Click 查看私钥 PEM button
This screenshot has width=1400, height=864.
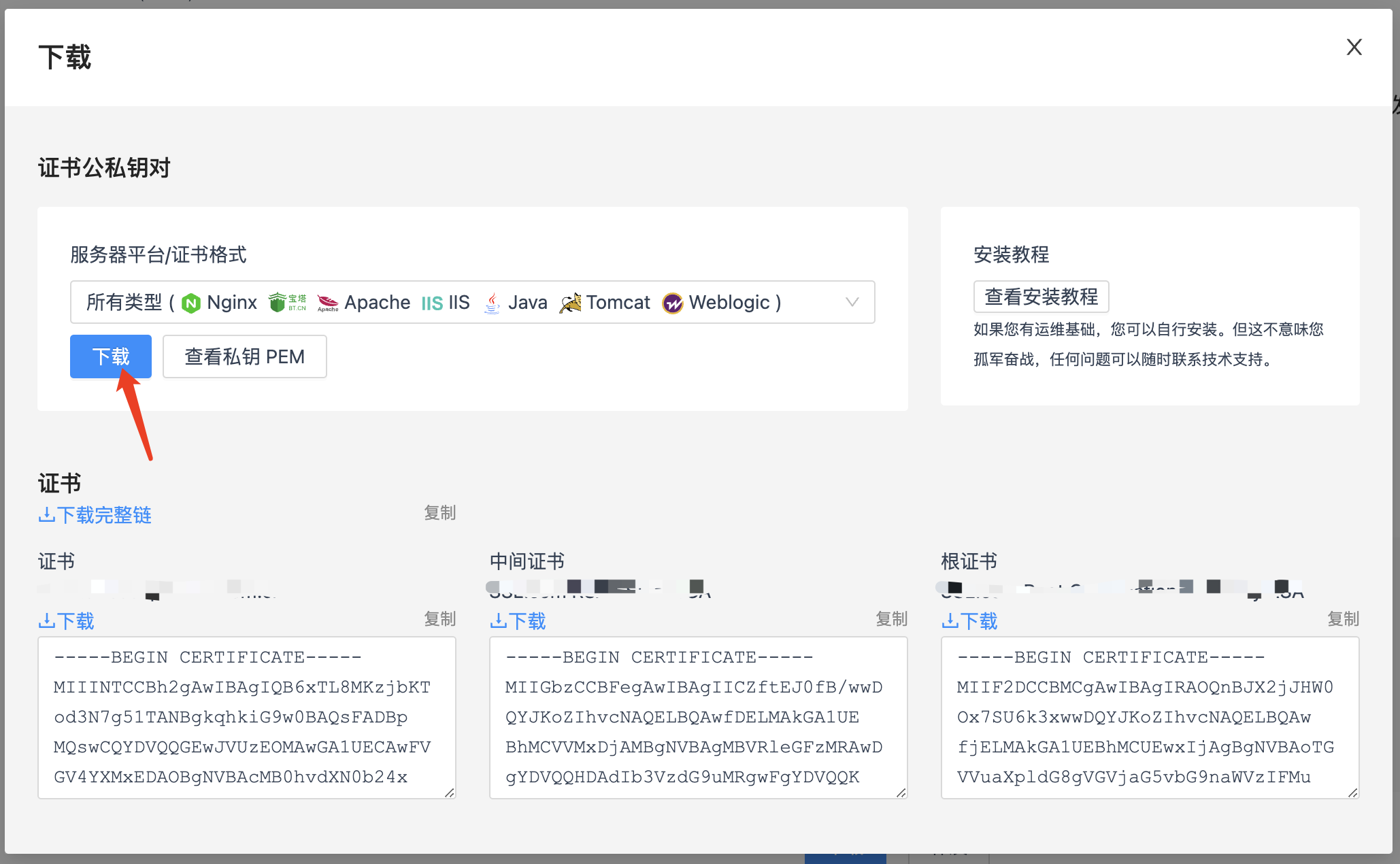click(x=244, y=356)
